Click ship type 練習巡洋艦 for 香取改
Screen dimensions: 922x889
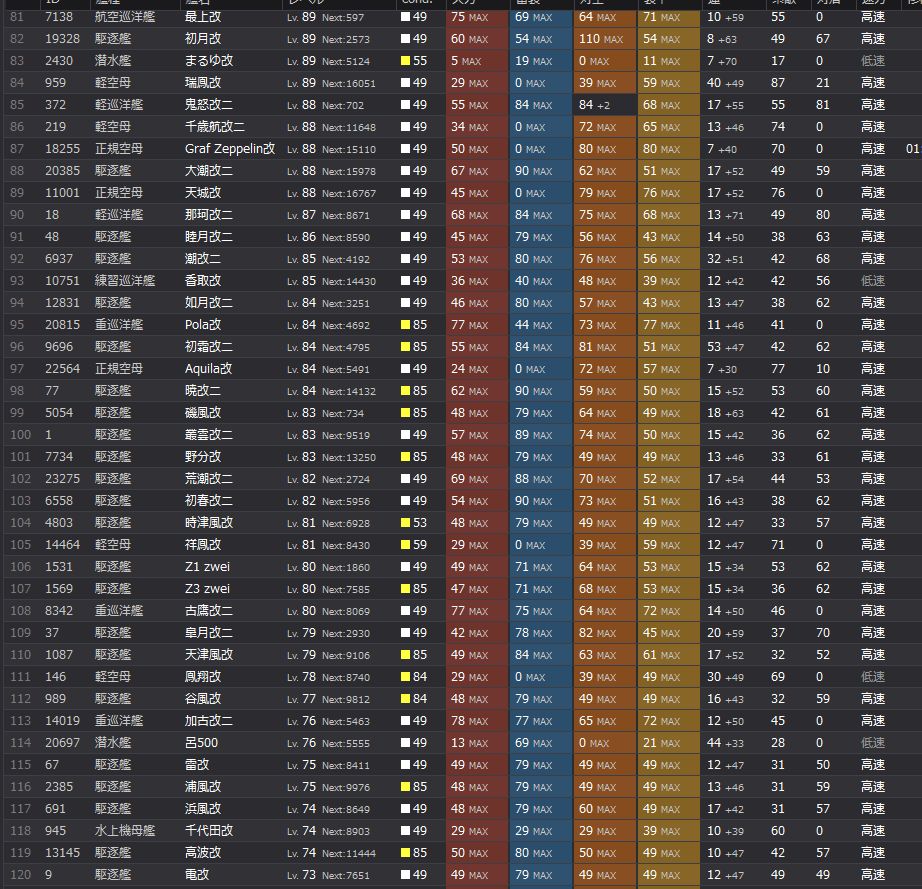click(x=125, y=280)
